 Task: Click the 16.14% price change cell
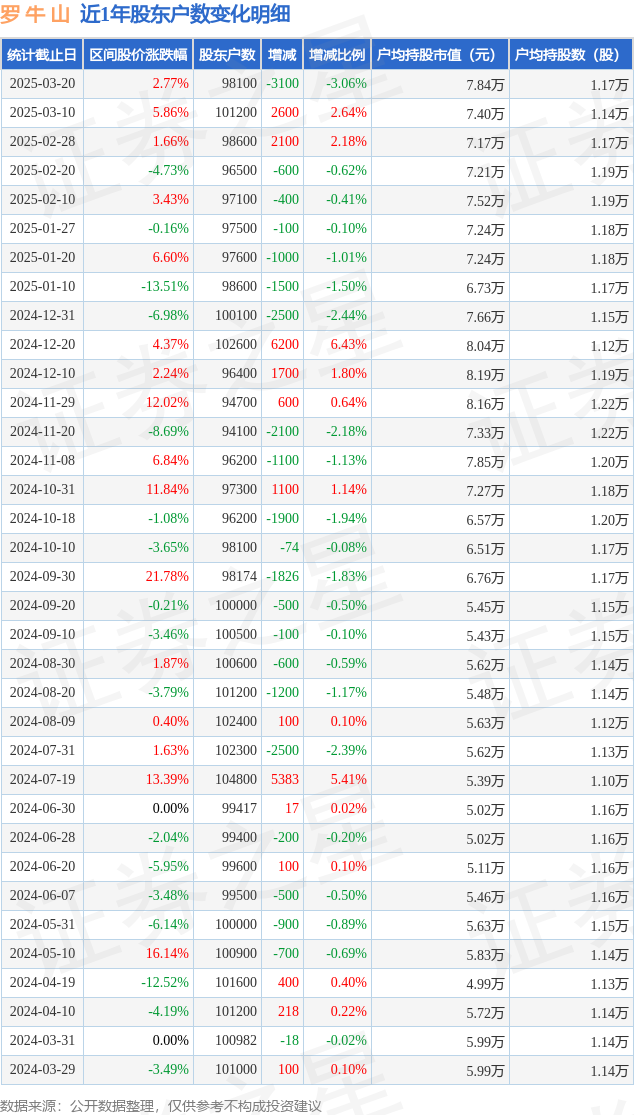(x=167, y=954)
